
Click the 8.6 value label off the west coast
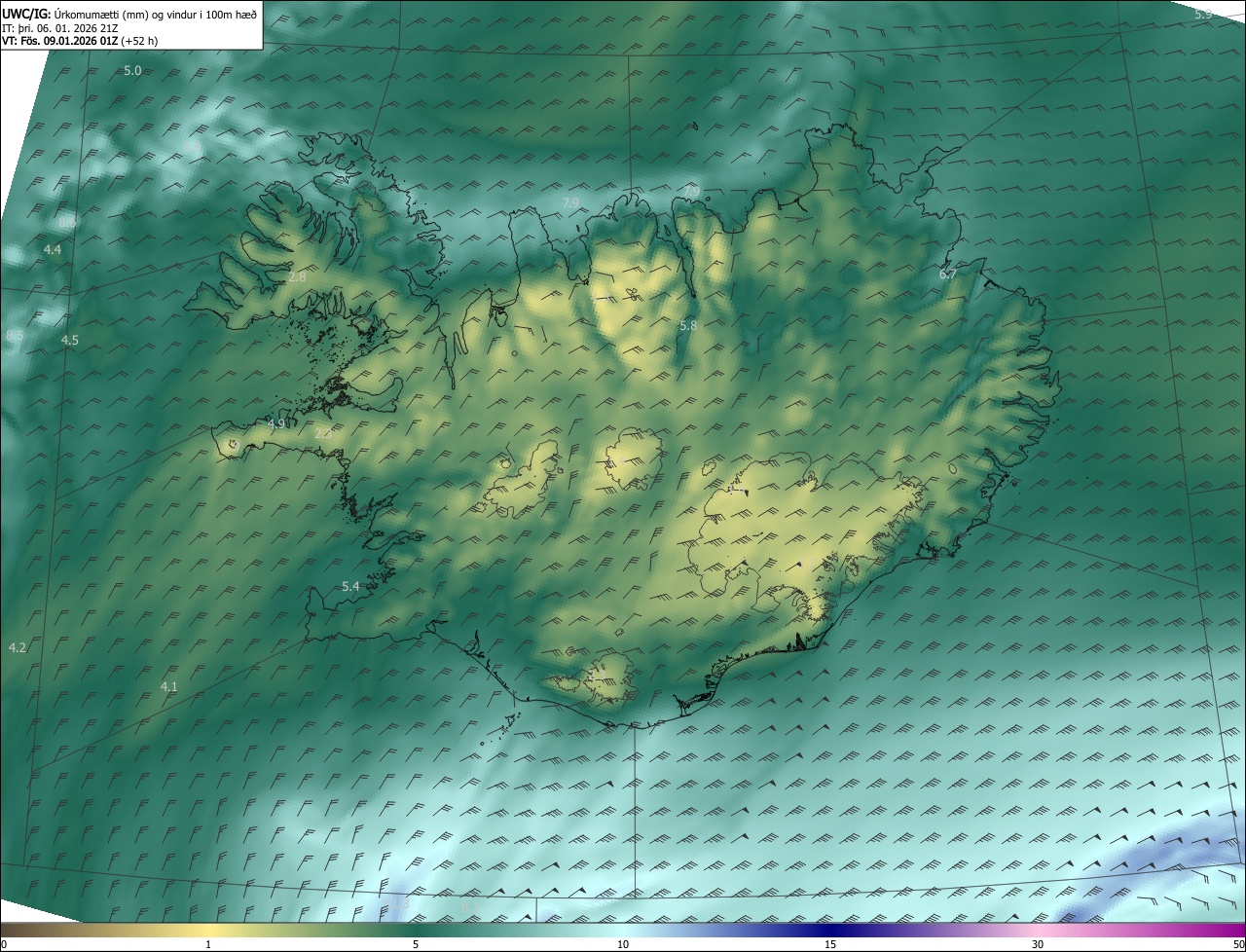(x=67, y=223)
